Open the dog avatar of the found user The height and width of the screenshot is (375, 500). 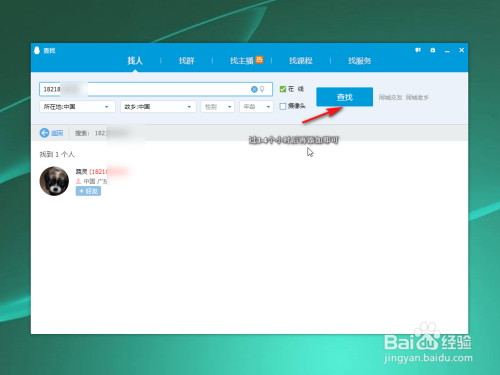(54, 181)
